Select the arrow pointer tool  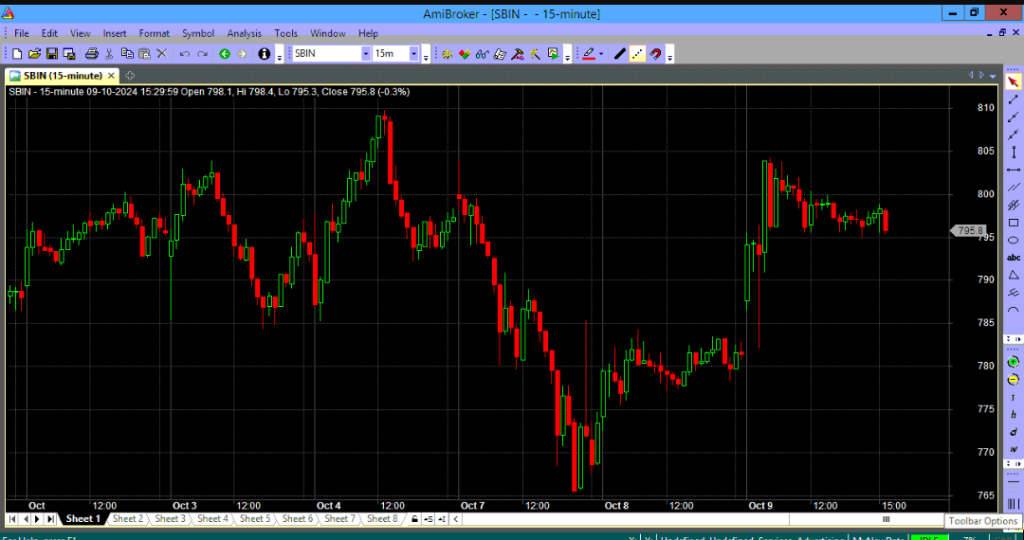(1013, 82)
